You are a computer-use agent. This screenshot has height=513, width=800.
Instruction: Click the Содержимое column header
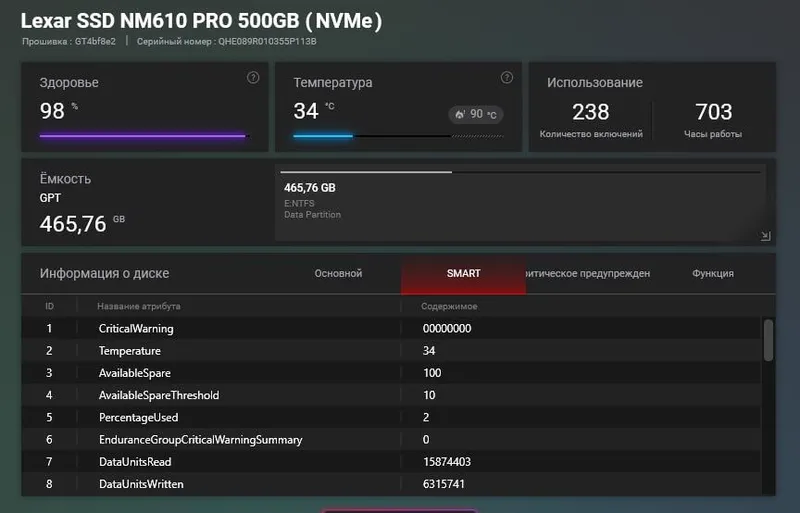point(449,306)
